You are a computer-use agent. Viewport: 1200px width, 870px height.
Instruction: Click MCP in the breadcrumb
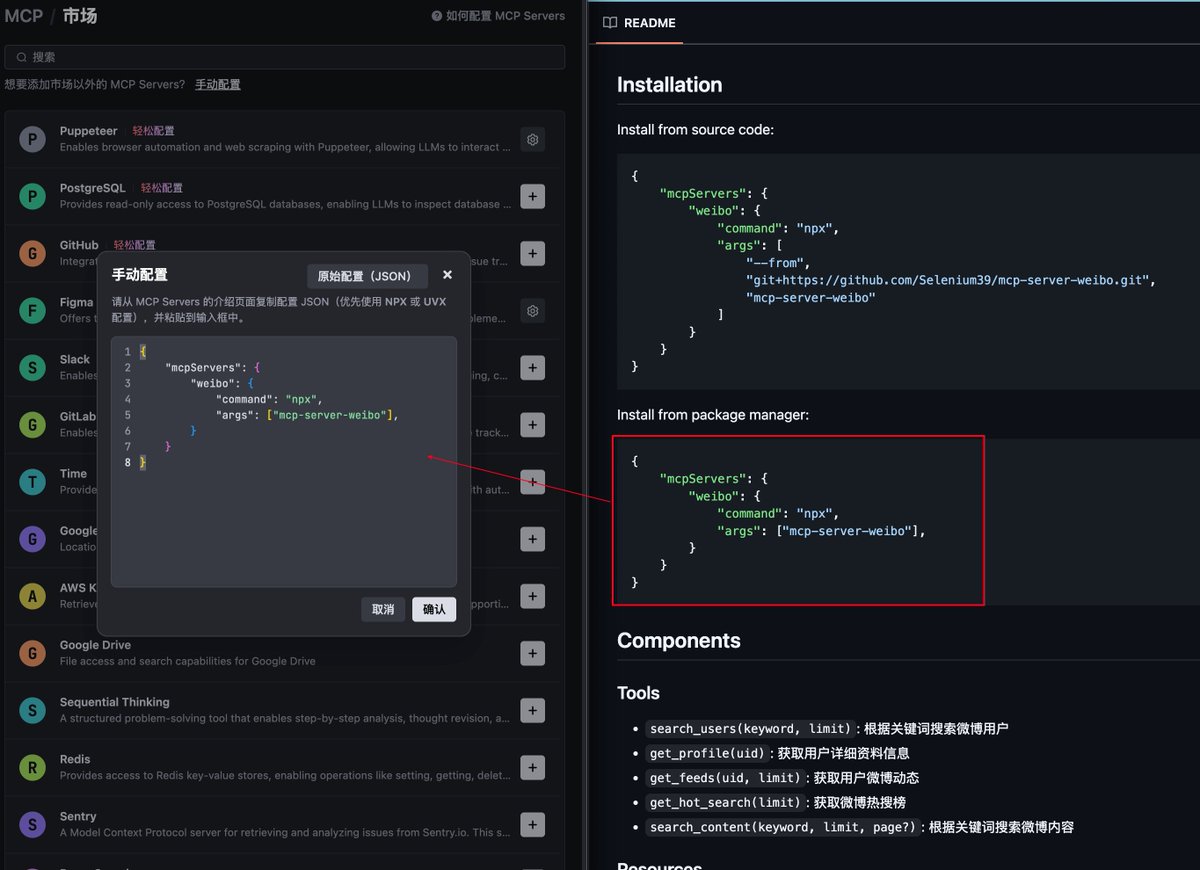click(24, 16)
